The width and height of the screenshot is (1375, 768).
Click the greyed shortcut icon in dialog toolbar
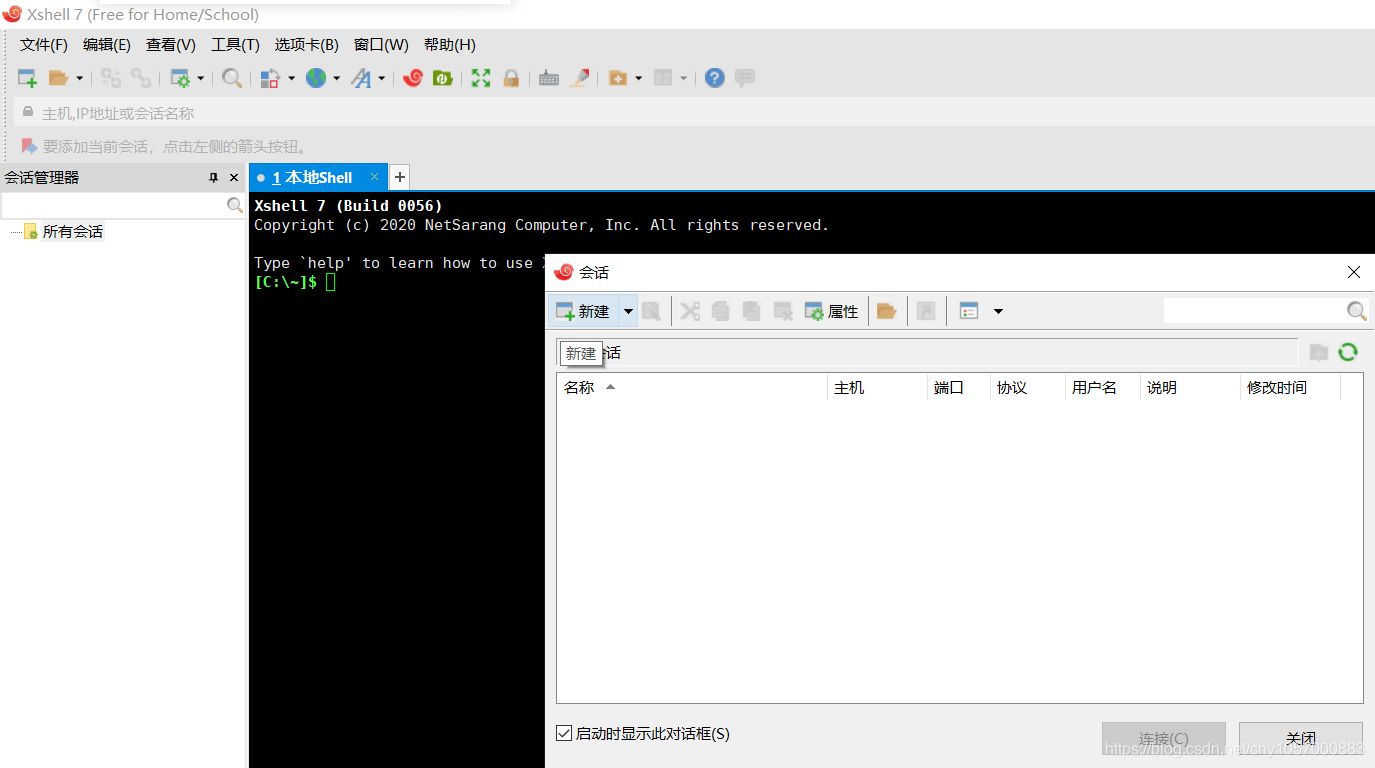coord(926,311)
